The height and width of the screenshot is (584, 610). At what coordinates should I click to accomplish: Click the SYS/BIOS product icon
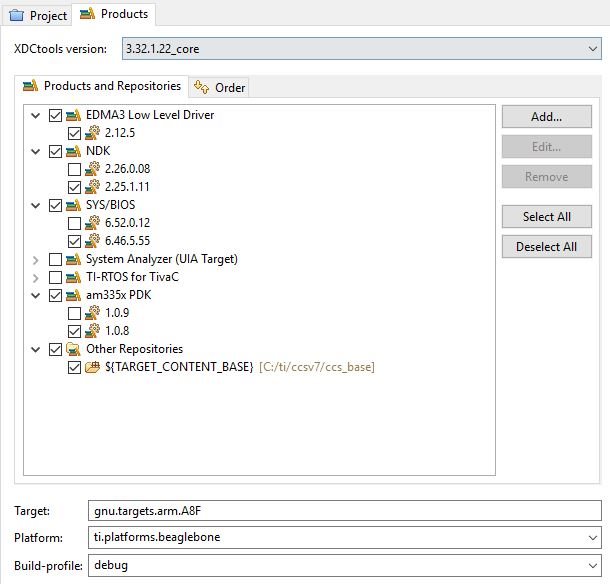pos(73,205)
